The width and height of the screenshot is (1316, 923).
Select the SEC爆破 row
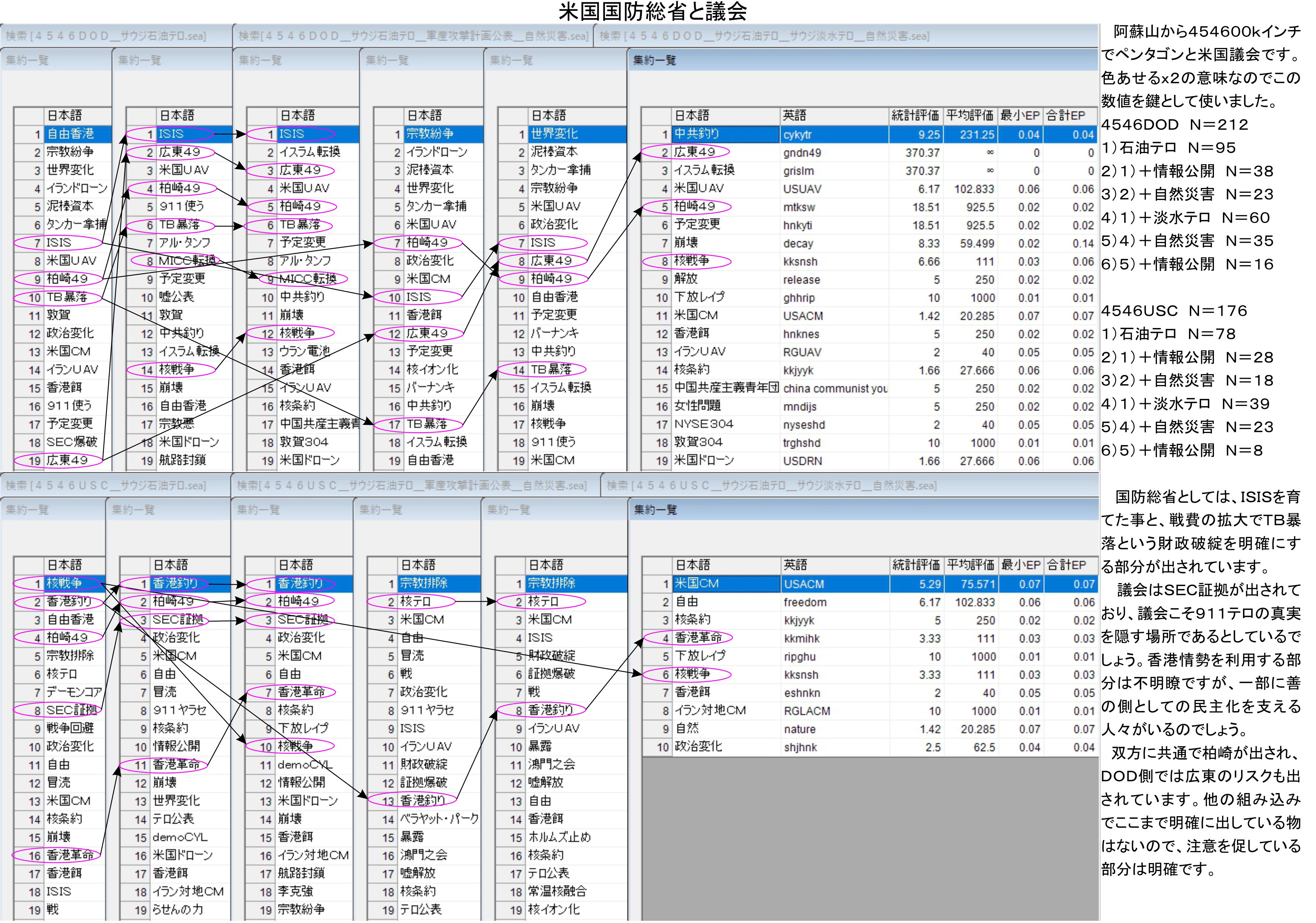coord(71,442)
